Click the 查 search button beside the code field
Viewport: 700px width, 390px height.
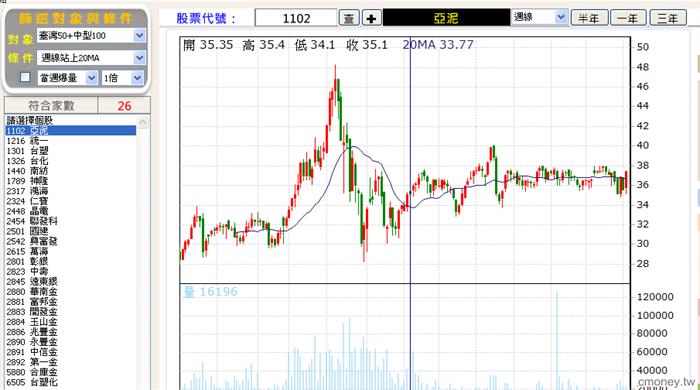[349, 18]
